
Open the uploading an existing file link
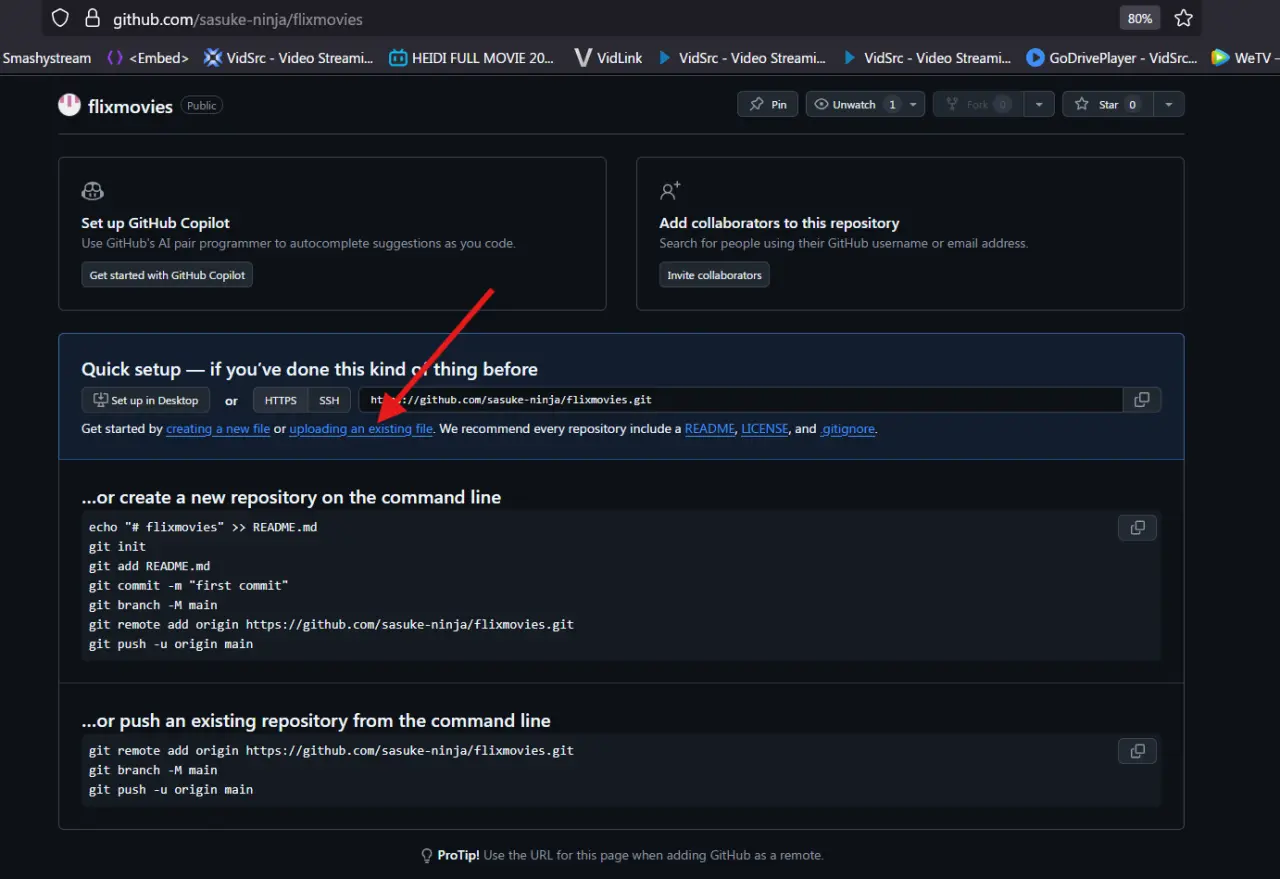361,429
